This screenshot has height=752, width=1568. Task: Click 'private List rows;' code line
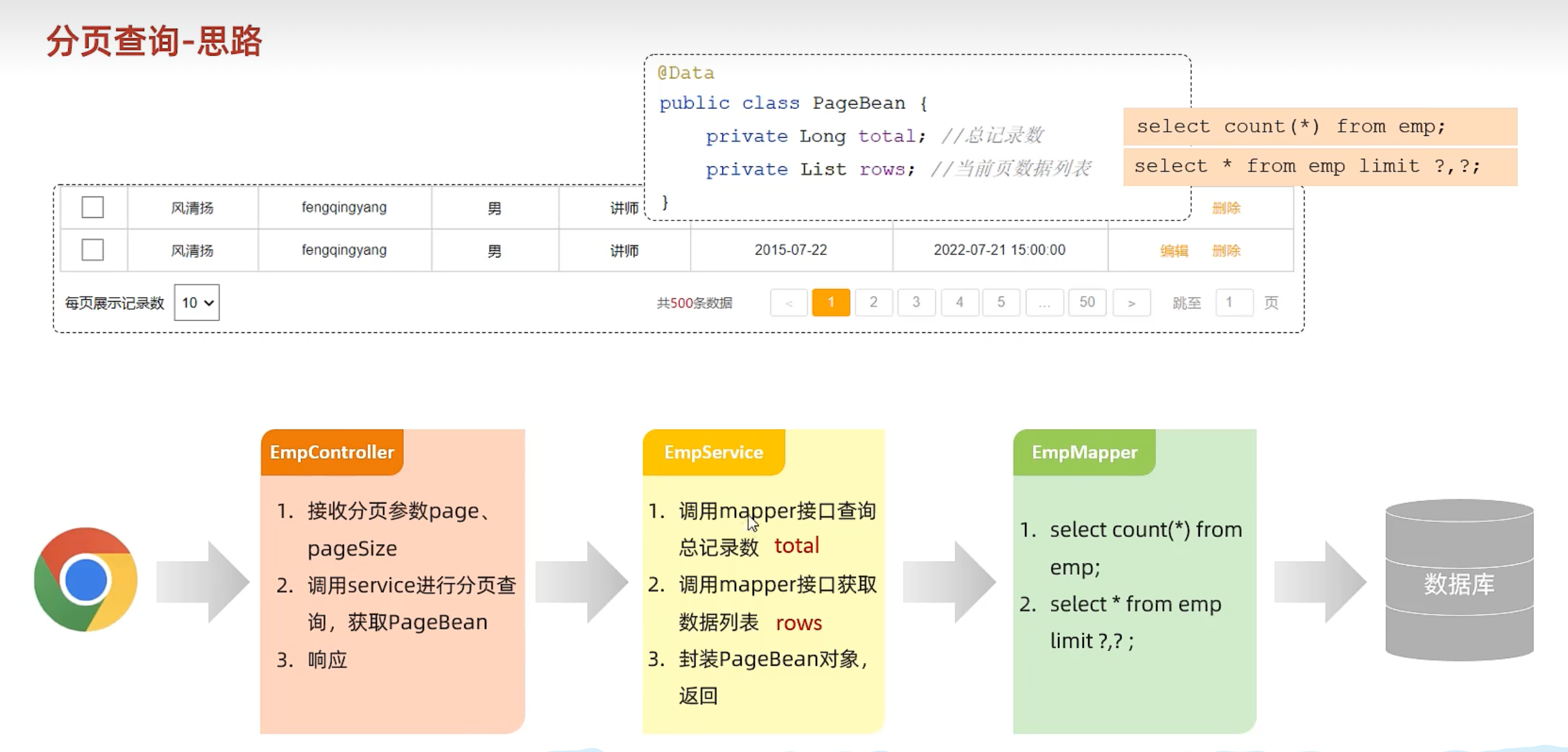click(x=810, y=169)
